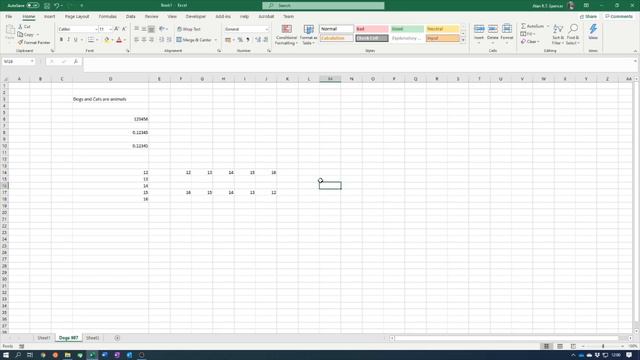Viewport: 640px width, 360px height.
Task: Apply Comma Style formatting
Action: [x=248, y=40]
